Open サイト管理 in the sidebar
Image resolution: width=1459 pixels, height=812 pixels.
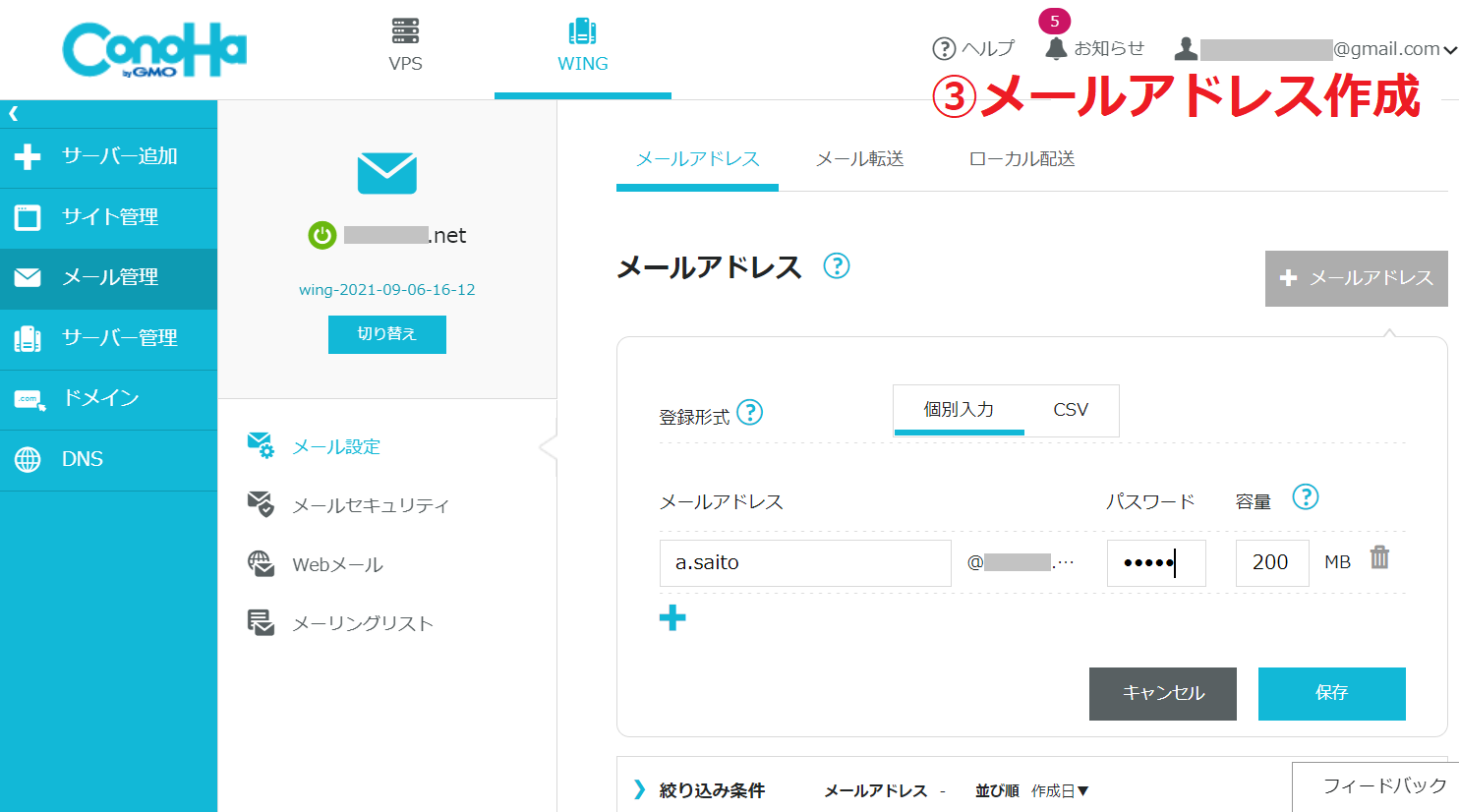[x=108, y=217]
